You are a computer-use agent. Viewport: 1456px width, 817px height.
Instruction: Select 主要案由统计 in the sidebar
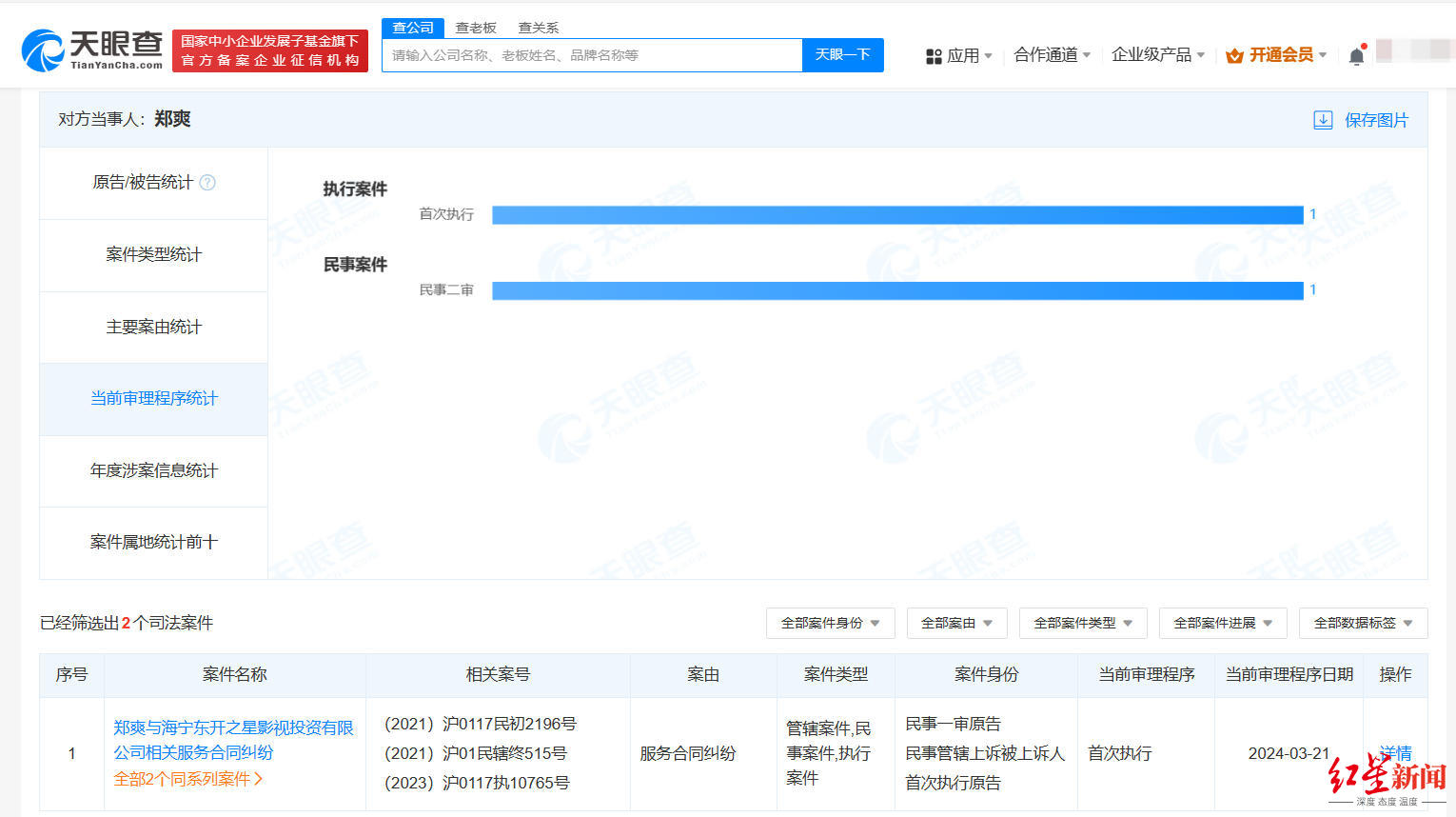[x=153, y=328]
